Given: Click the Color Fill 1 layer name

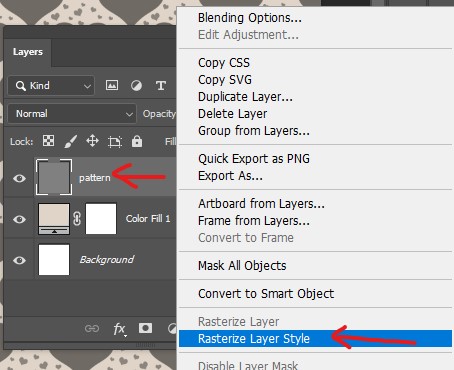Looking at the screenshot, I should [x=148, y=219].
